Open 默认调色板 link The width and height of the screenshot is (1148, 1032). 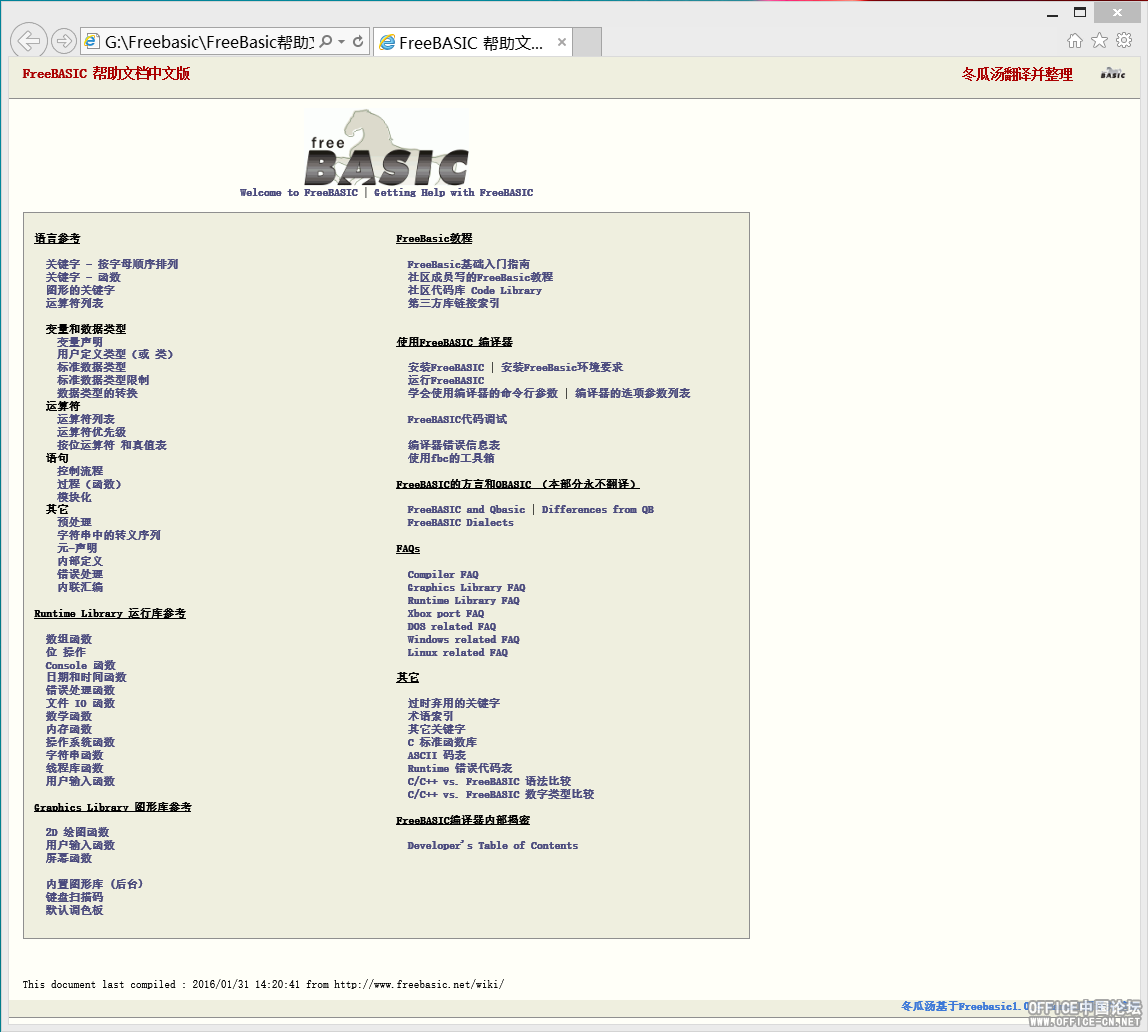point(74,911)
